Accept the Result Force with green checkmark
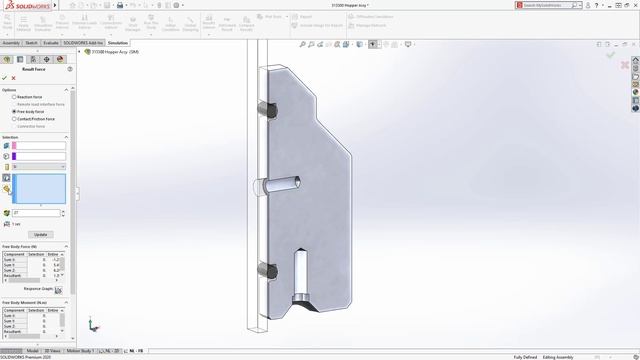Image resolution: width=640 pixels, height=360 pixels. pyautogui.click(x=4, y=78)
